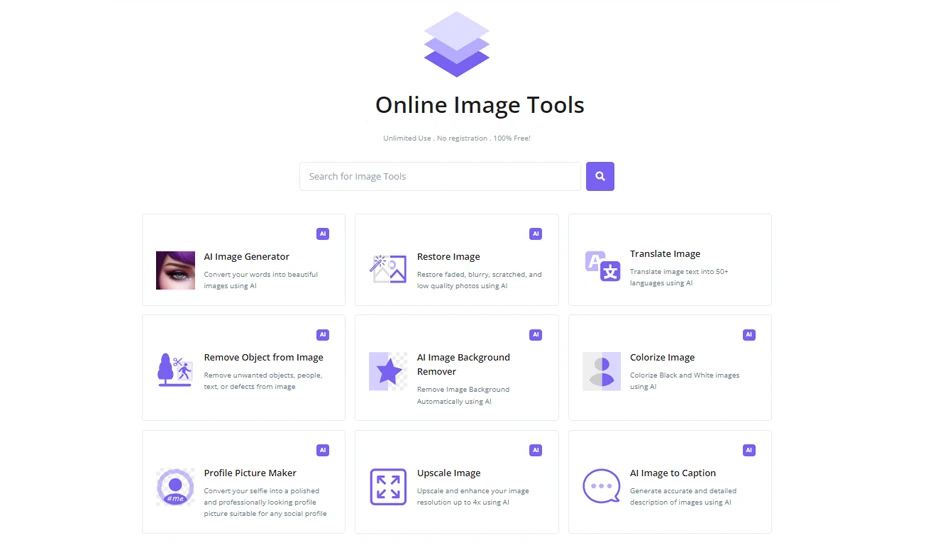Click the Upscale Image expand arrows icon
Image resolution: width=950 pixels, height=550 pixels.
click(388, 487)
